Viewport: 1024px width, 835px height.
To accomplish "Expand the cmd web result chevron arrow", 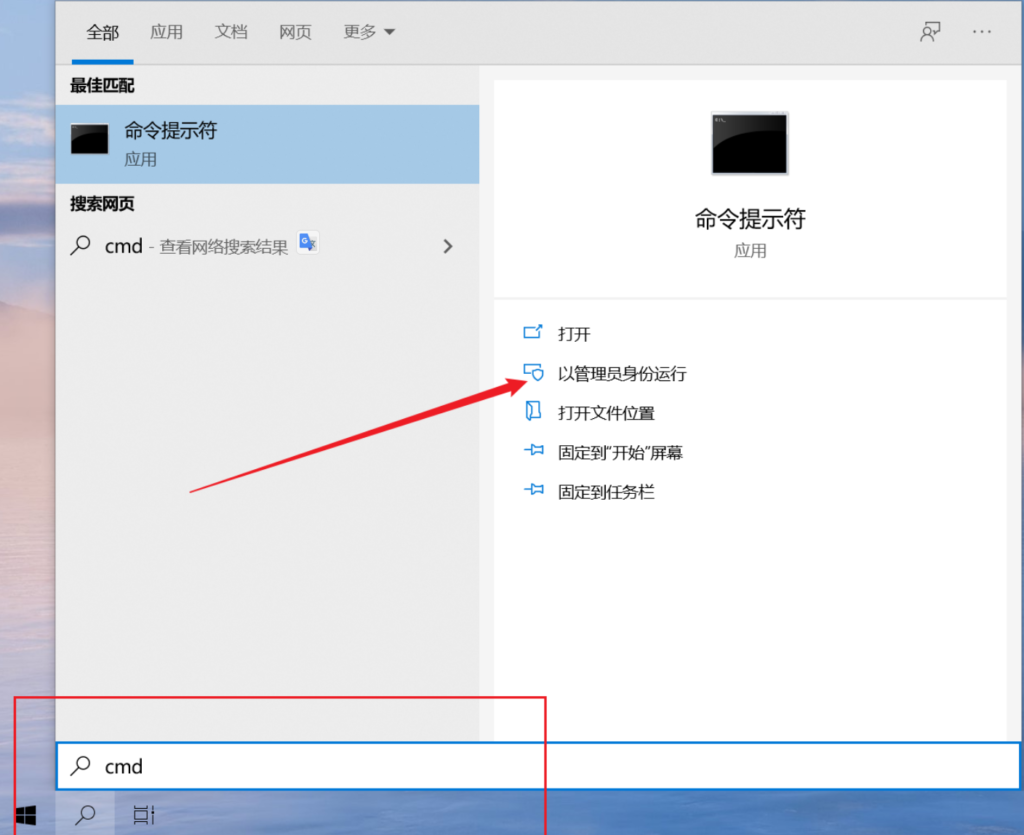I will pyautogui.click(x=447, y=246).
